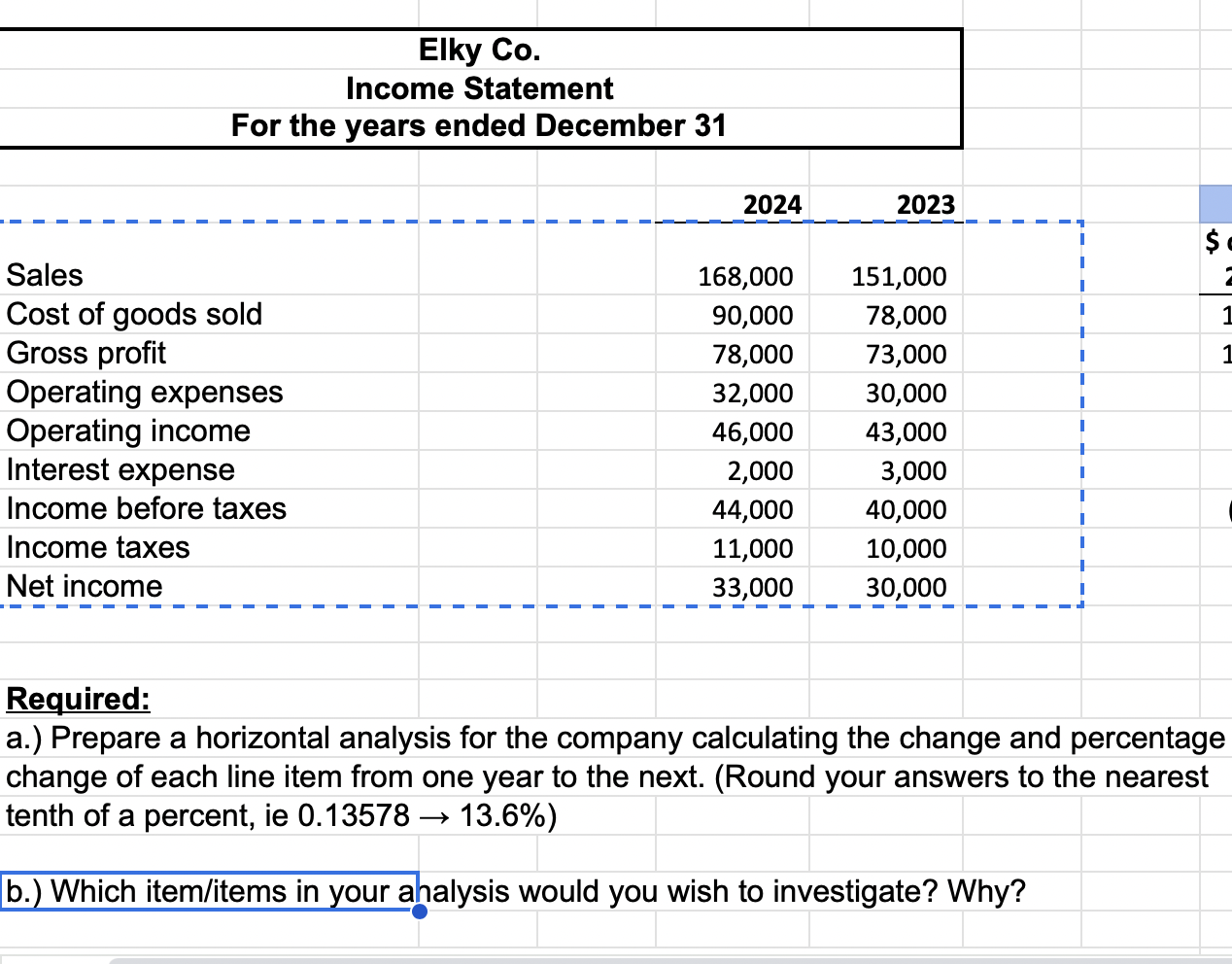1232x964 pixels.
Task: Click the "Income before taxes" label
Action: pos(145,509)
